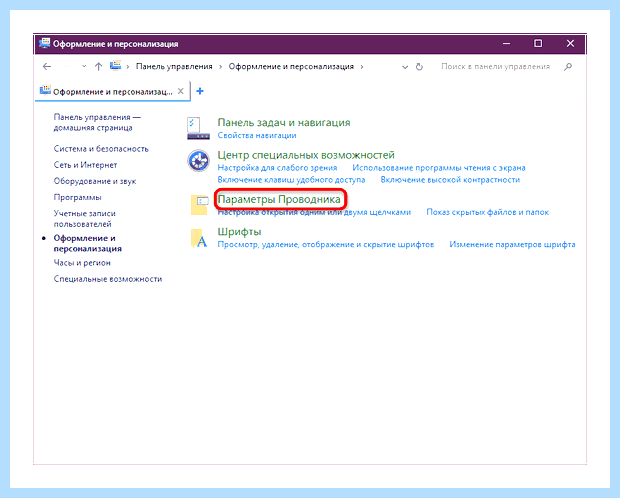This screenshot has width=620, height=498.
Task: Open Включение клавиш удобного доступа
Action: pyautogui.click(x=291, y=180)
